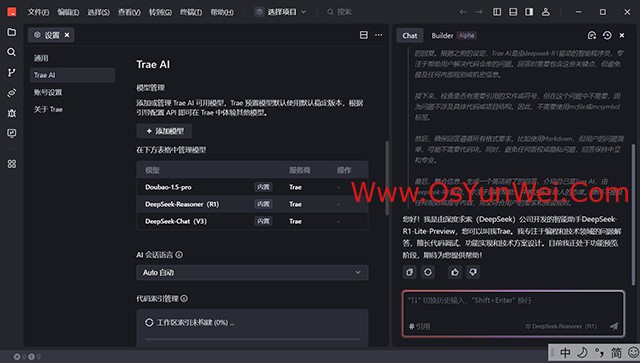Click the chat panel scrollbar

[633, 214]
